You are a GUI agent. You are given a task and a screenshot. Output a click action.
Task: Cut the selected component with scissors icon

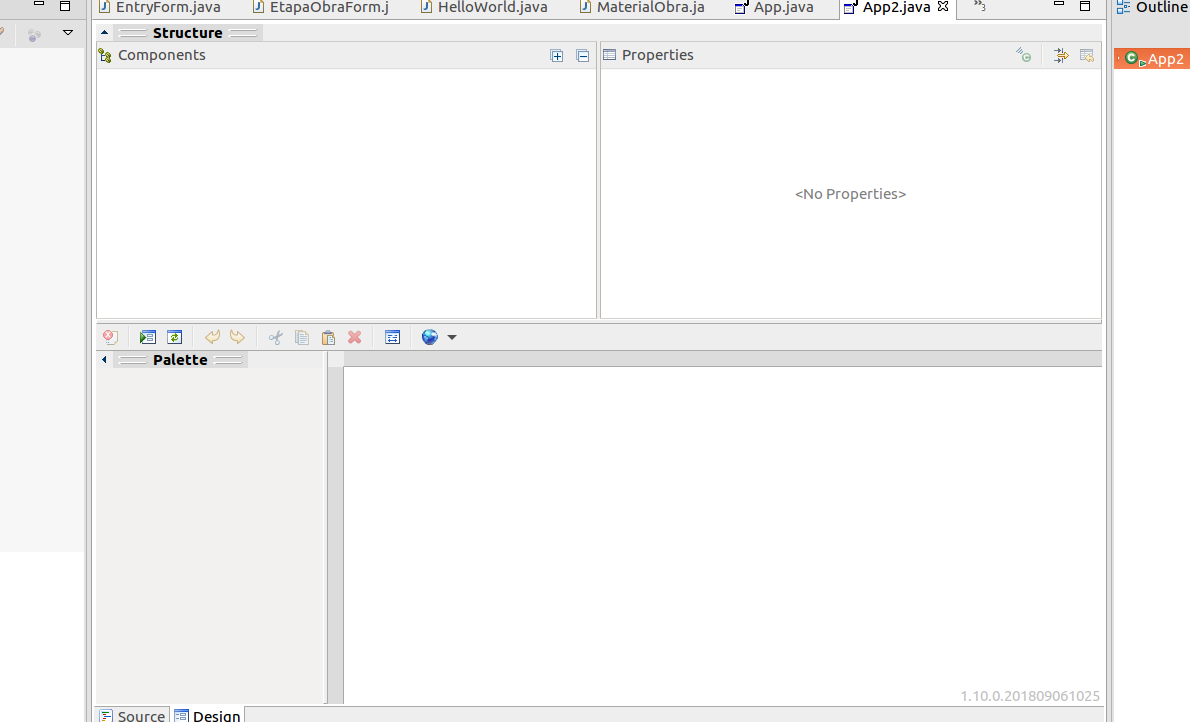[x=275, y=337]
